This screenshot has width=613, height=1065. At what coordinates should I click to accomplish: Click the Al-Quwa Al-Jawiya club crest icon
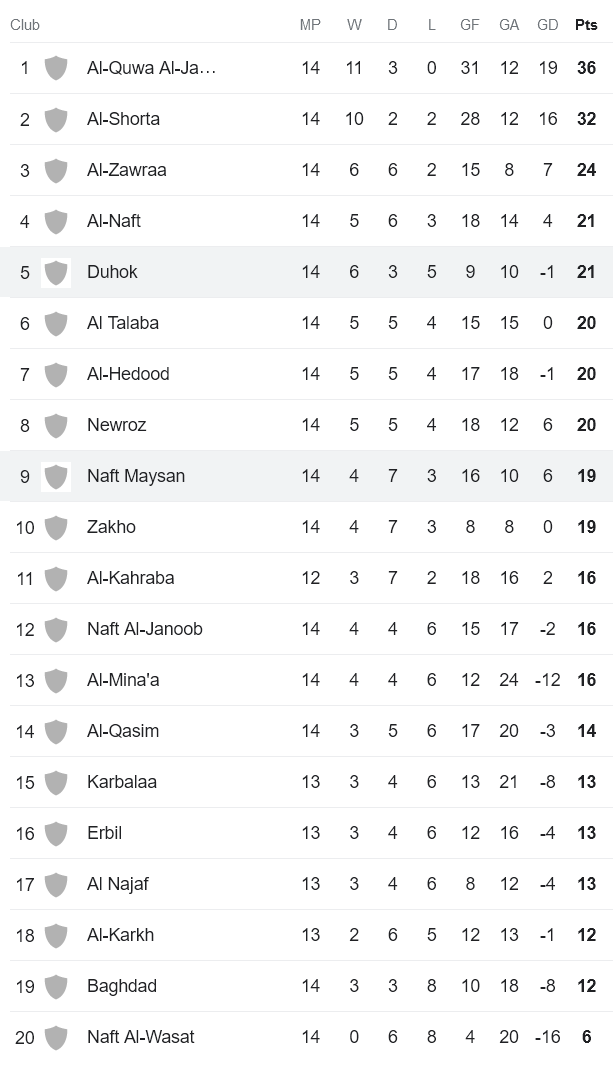pos(56,68)
